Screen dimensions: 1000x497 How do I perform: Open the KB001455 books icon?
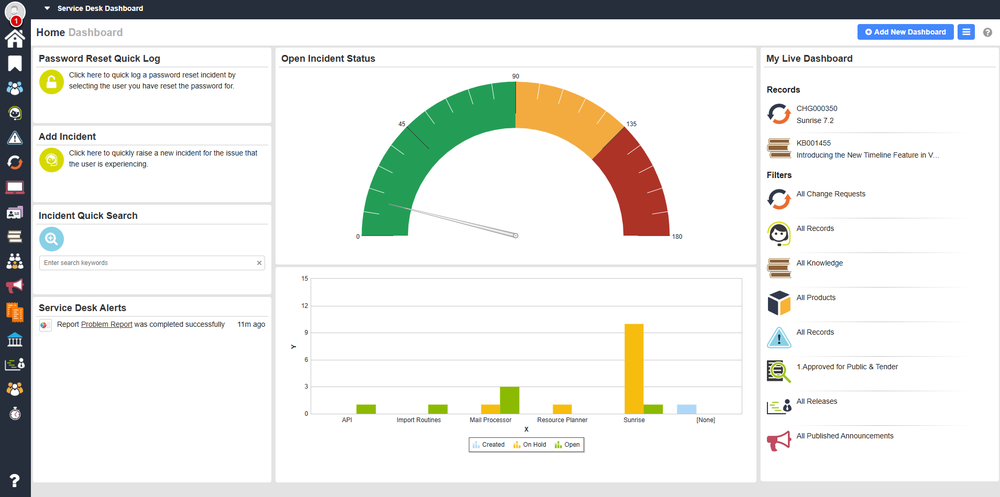click(x=779, y=149)
